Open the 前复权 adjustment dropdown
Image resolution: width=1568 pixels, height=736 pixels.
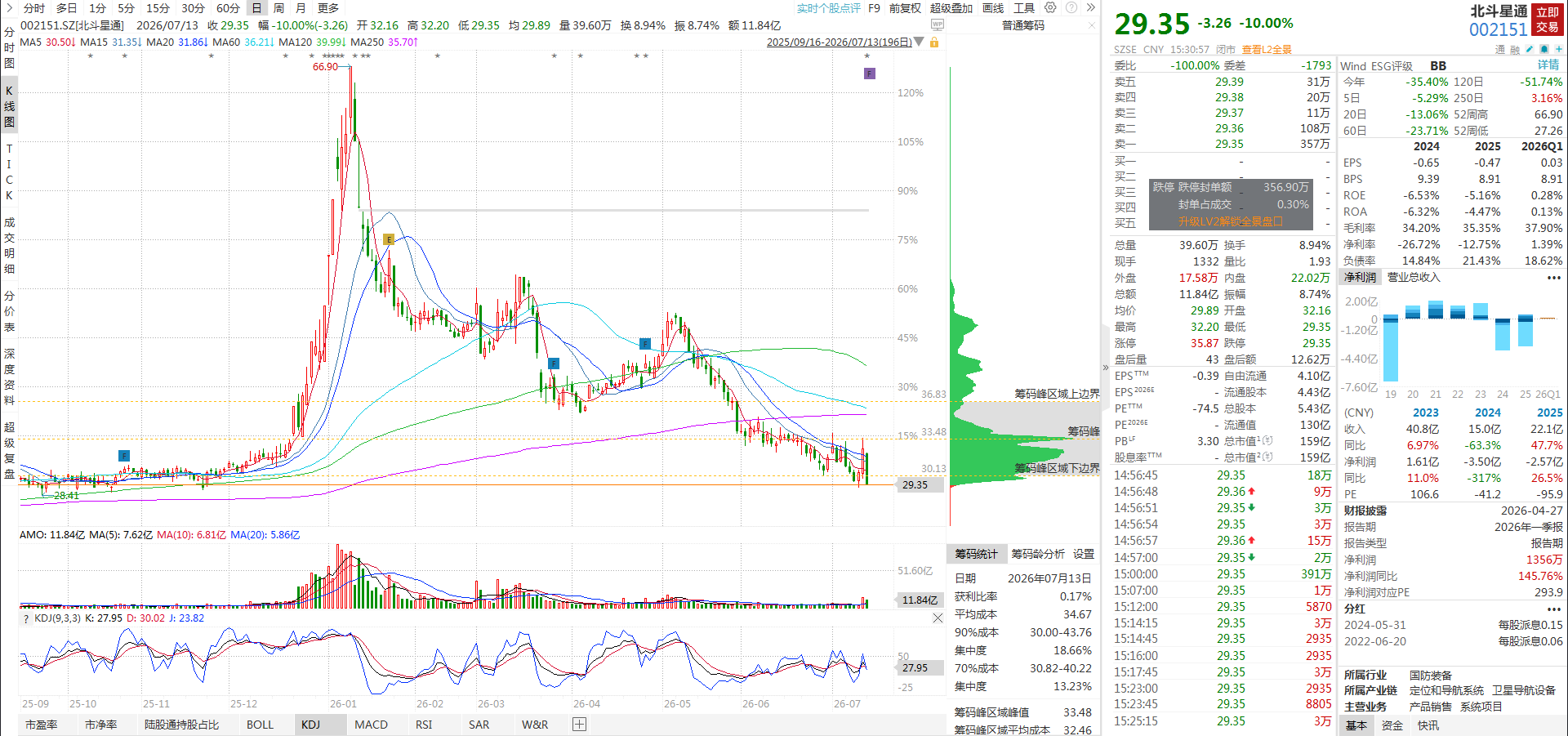point(905,8)
